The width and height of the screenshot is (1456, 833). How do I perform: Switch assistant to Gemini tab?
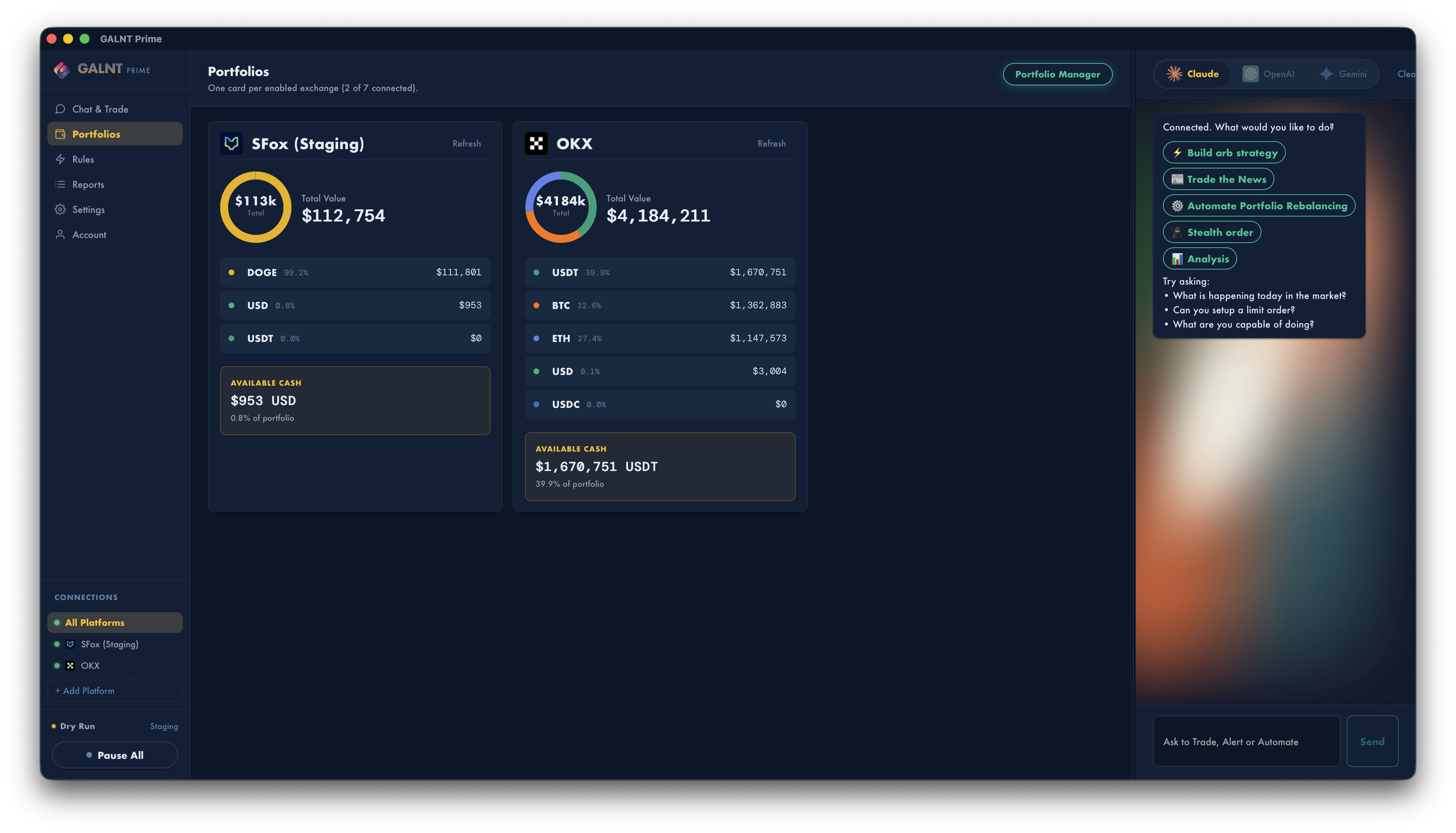pyautogui.click(x=1343, y=74)
